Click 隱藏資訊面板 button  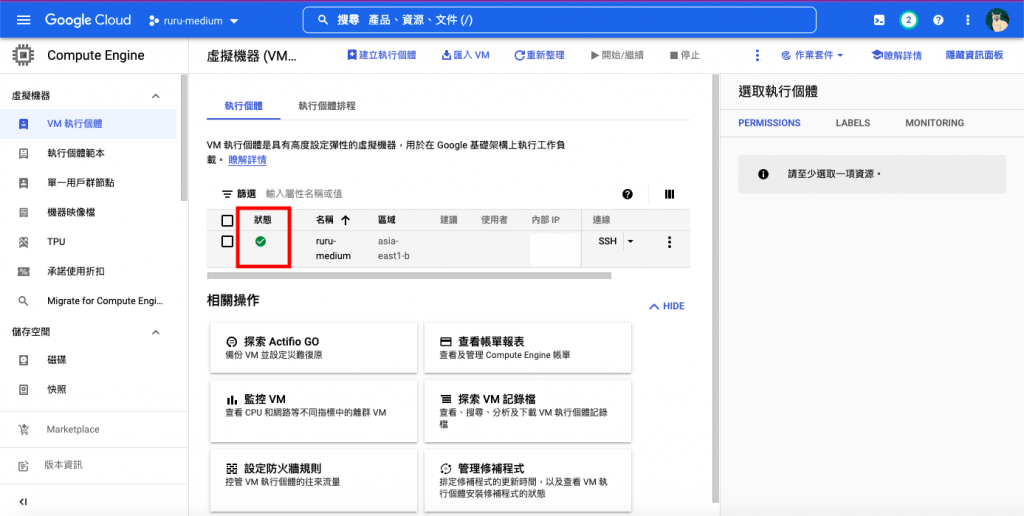[974, 56]
